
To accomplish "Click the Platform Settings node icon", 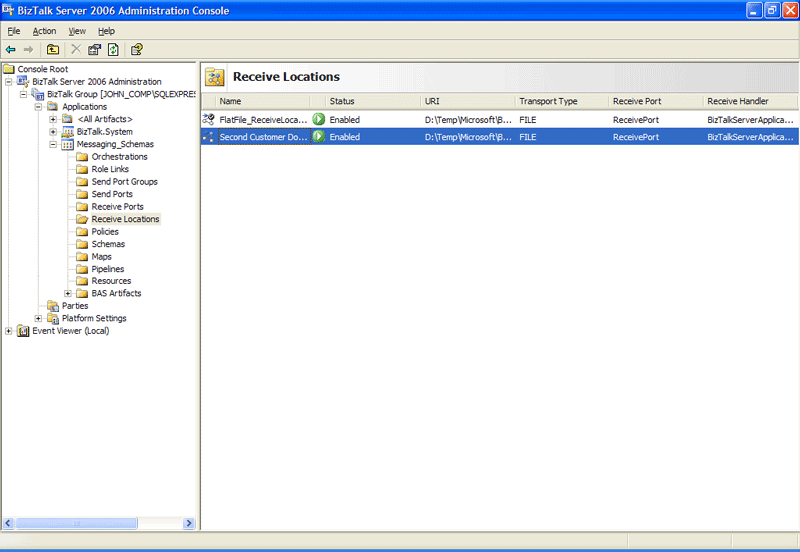I will click(53, 318).
